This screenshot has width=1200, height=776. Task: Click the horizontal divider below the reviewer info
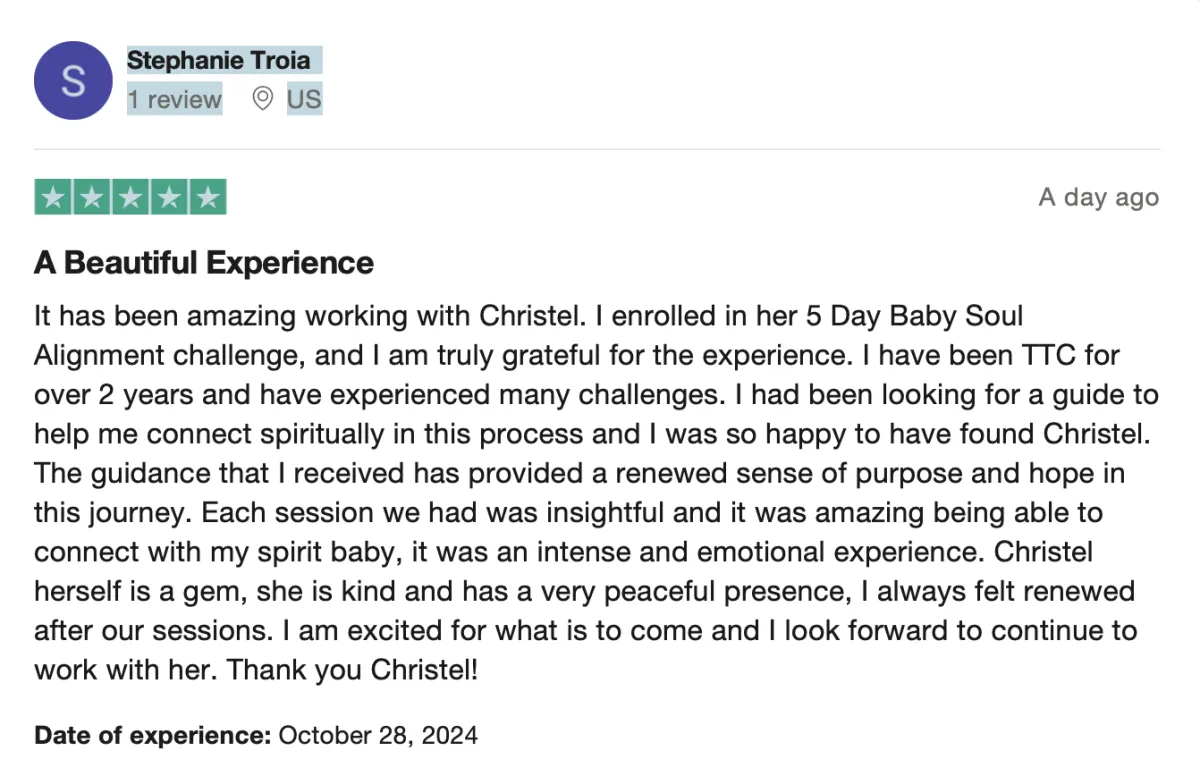[x=597, y=149]
